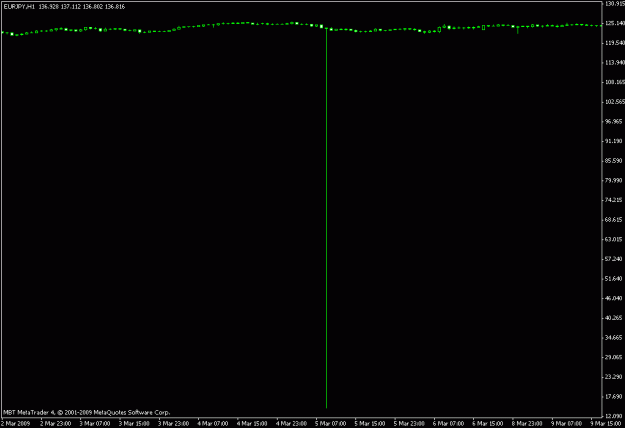Click the 9 Mar 15:00 time label
The image size is (625, 428).
tap(606, 423)
